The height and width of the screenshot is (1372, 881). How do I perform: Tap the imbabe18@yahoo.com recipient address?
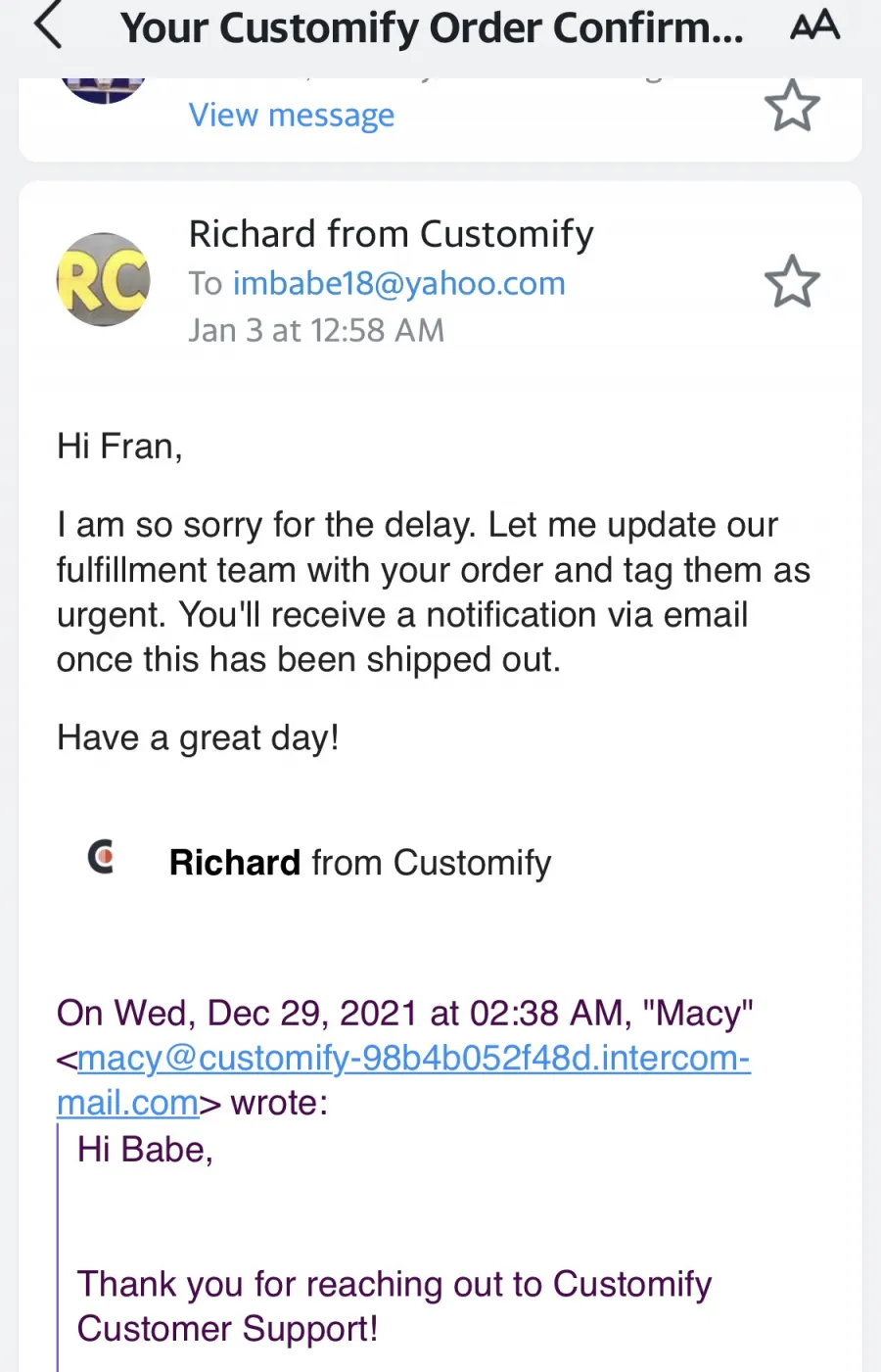[399, 283]
